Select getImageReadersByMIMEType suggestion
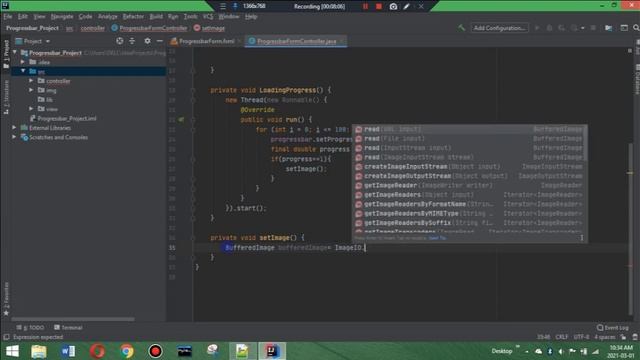 click(469, 213)
